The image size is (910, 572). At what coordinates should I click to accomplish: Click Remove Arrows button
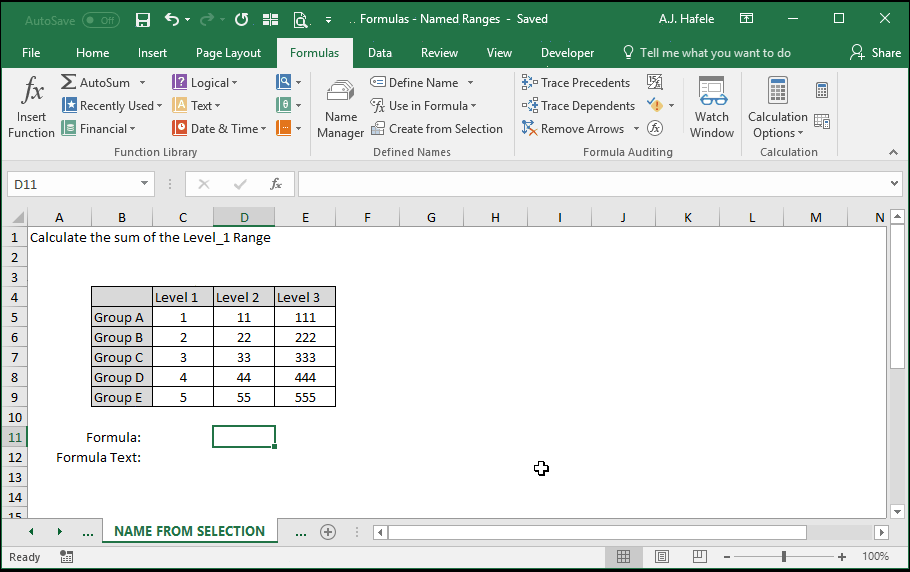point(573,129)
